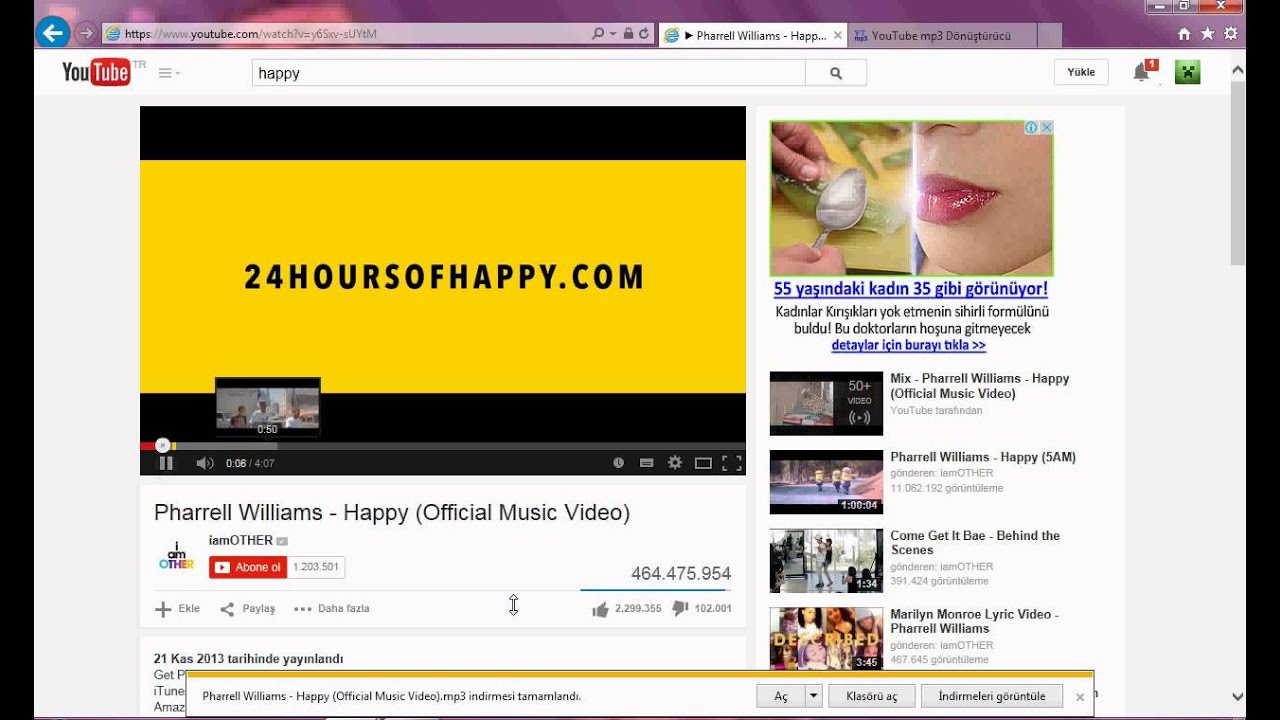Click Ekle to add to playlist
This screenshot has height=720, width=1280.
(177, 608)
